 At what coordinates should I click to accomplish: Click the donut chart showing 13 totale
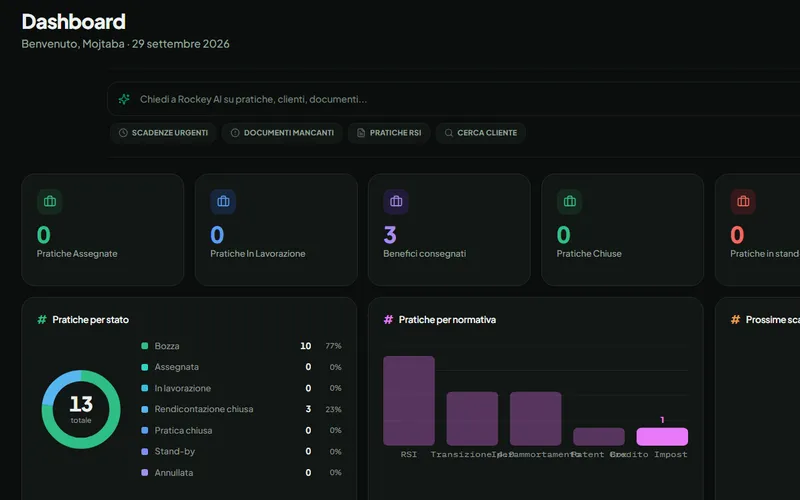(x=81, y=409)
